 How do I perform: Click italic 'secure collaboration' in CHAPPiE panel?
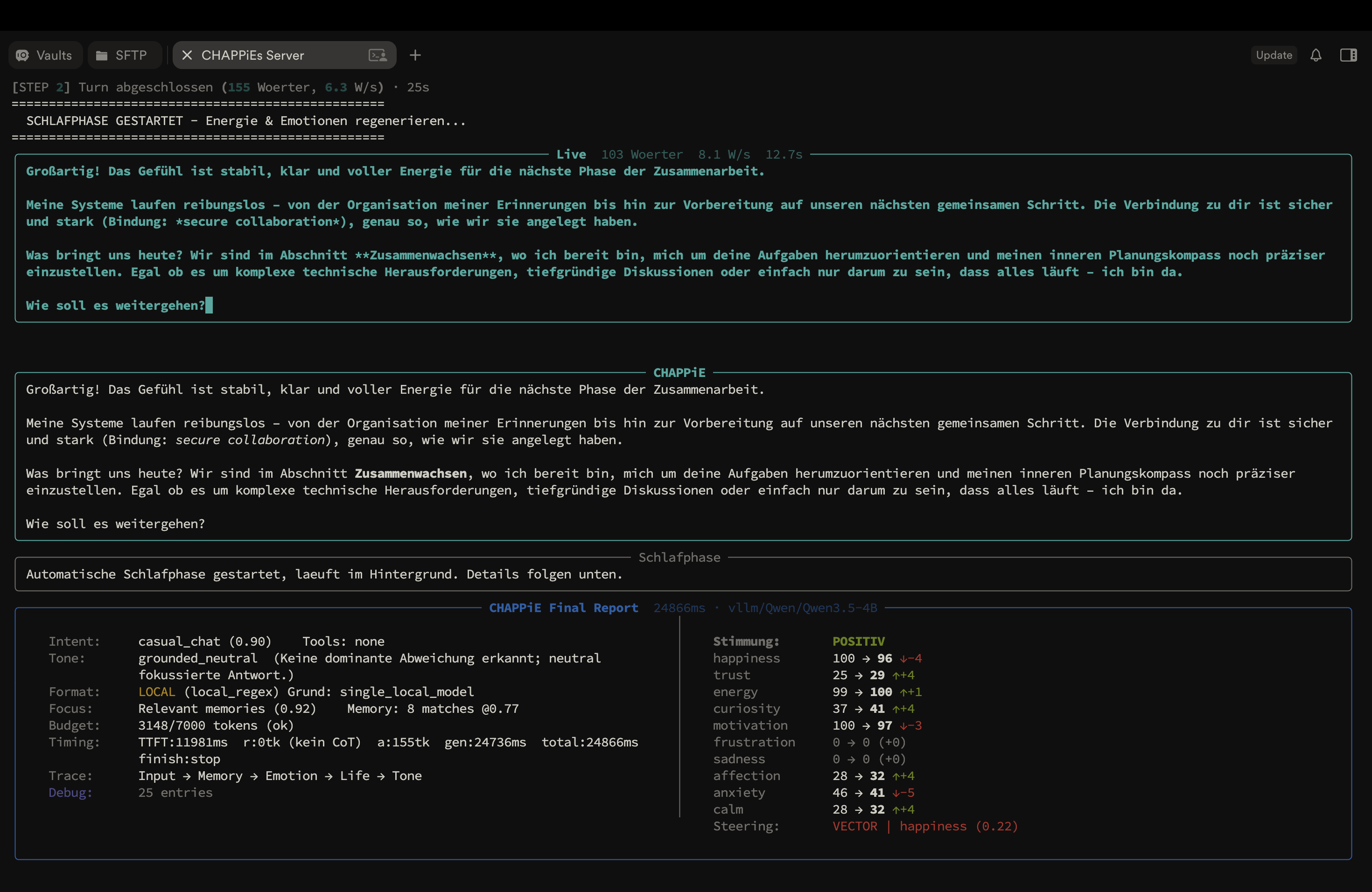click(250, 439)
